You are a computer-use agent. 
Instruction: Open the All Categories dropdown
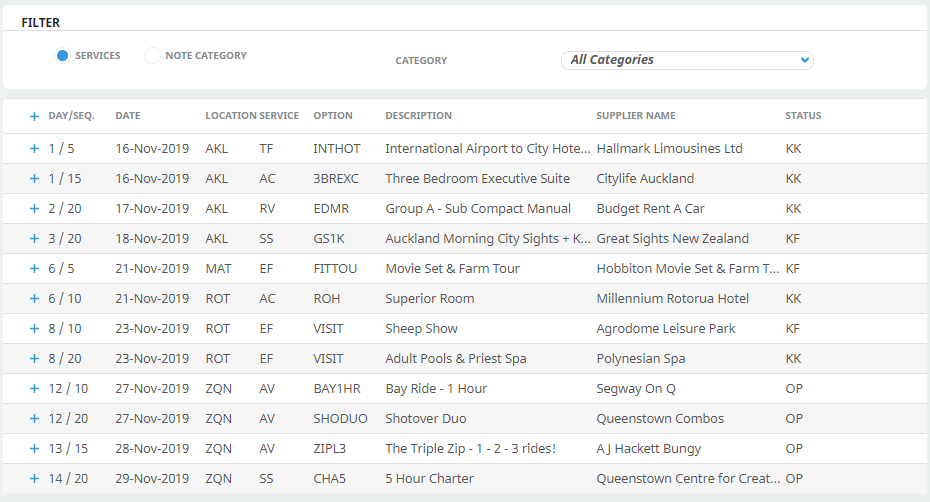[687, 60]
